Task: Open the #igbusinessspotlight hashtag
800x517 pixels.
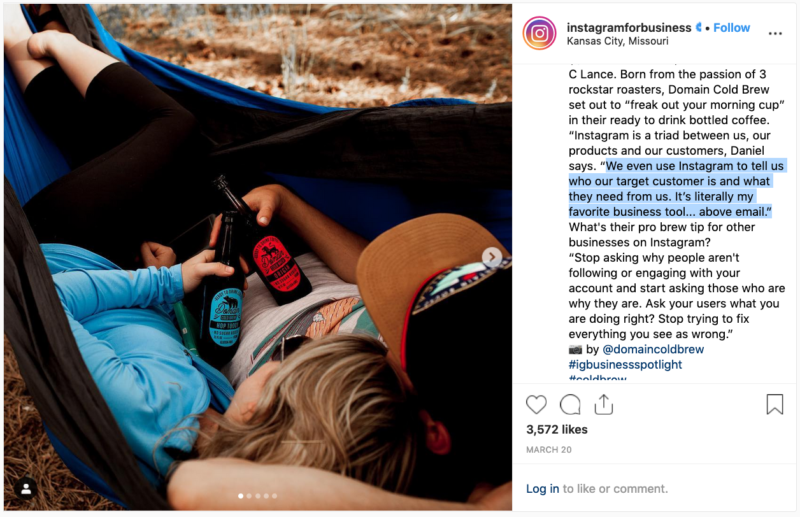Action: [625, 364]
